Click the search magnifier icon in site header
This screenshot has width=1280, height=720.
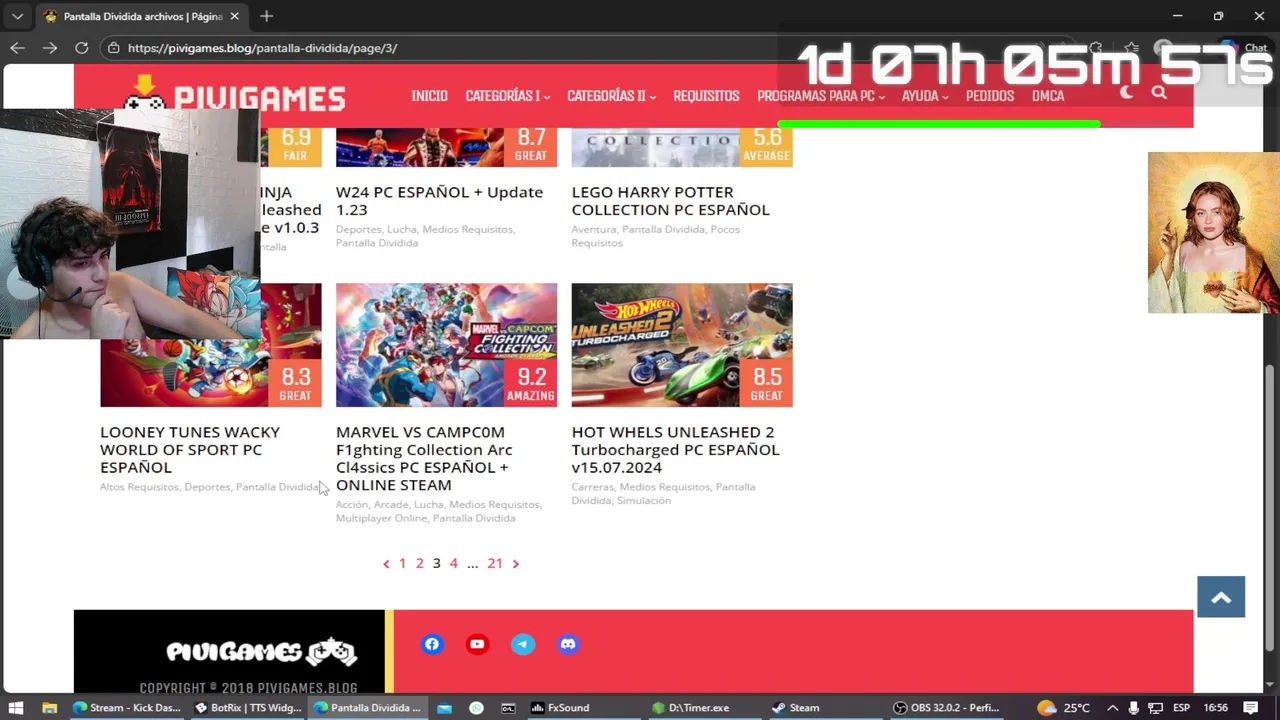coord(1159,92)
